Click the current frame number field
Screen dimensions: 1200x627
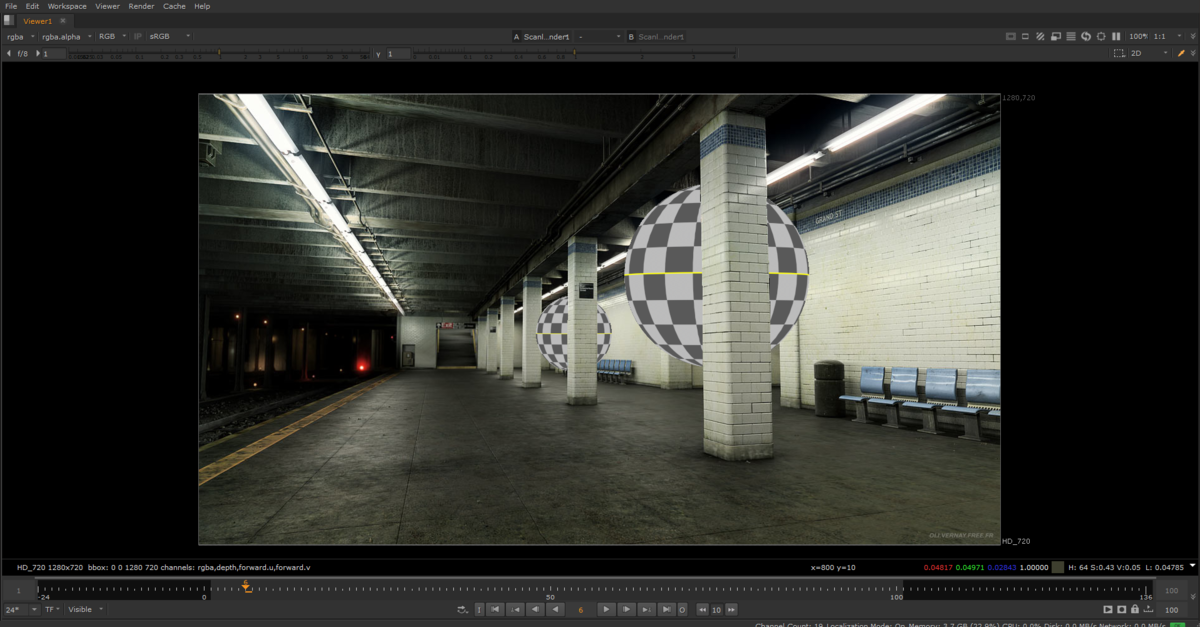[581, 609]
